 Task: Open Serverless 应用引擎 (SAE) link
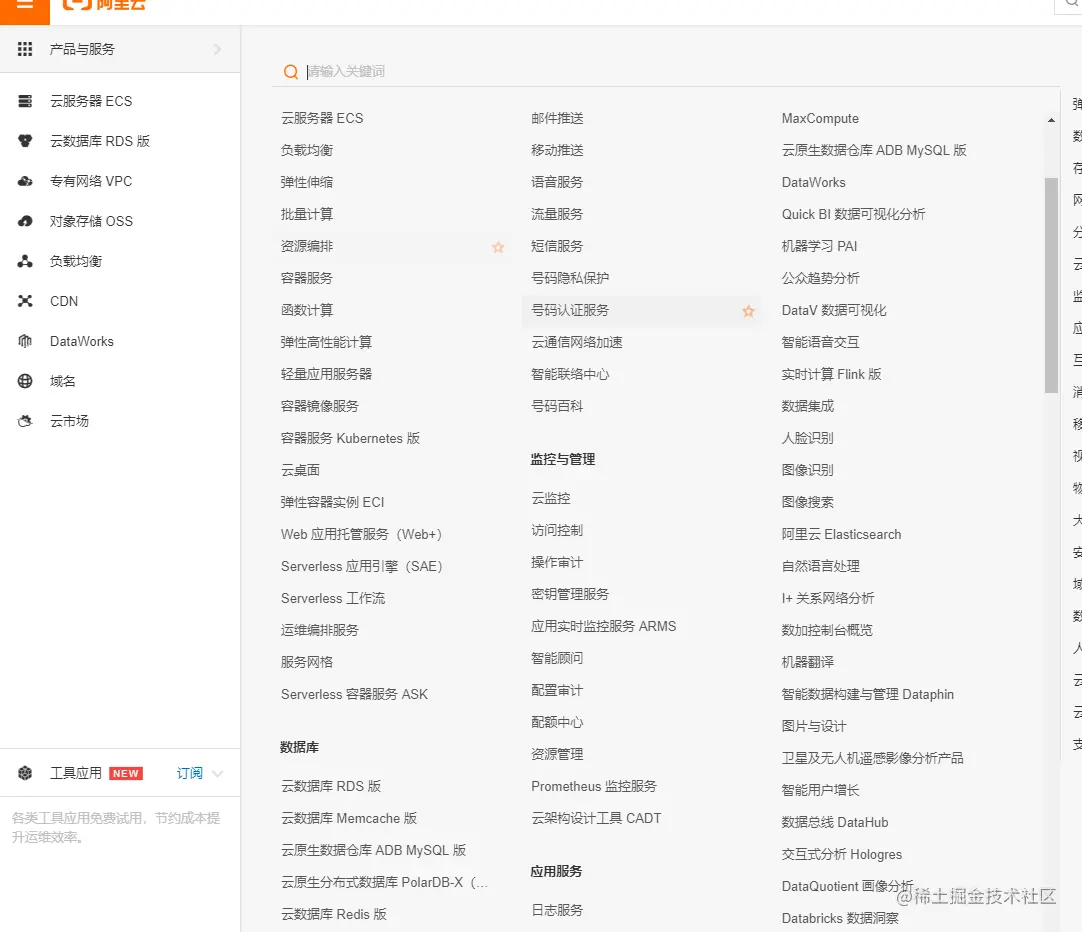(x=362, y=566)
